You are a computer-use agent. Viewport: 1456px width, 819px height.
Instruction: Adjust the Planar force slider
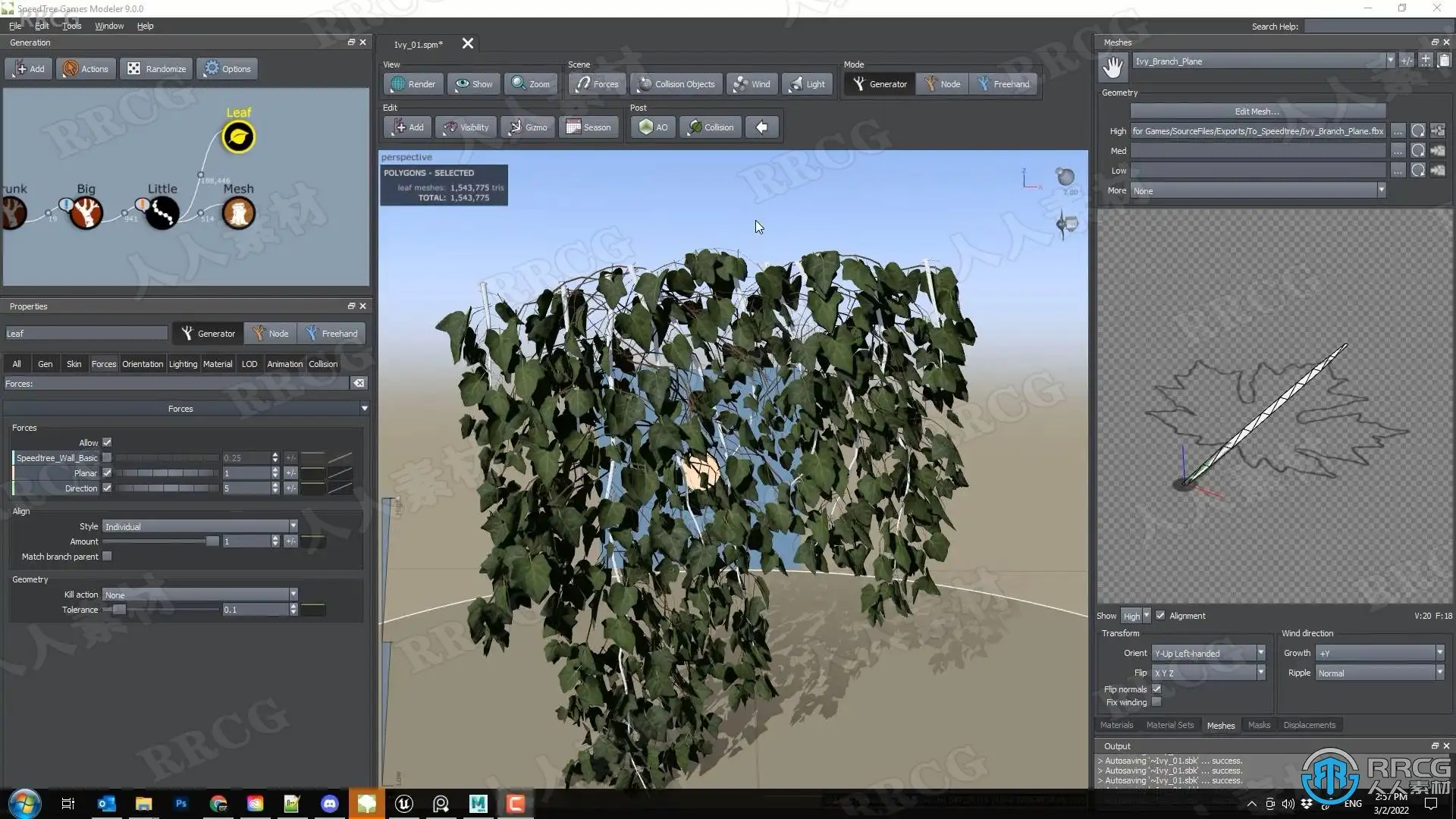click(167, 473)
